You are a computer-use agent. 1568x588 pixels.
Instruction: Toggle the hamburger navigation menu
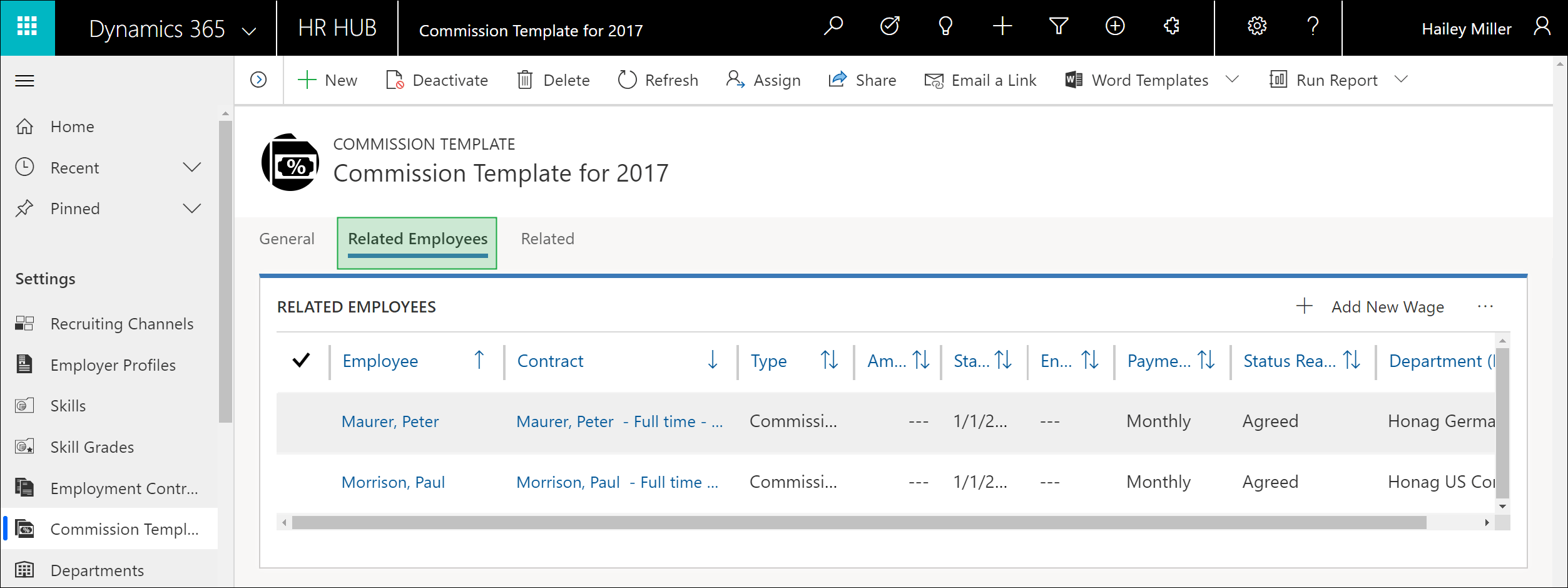coord(24,81)
